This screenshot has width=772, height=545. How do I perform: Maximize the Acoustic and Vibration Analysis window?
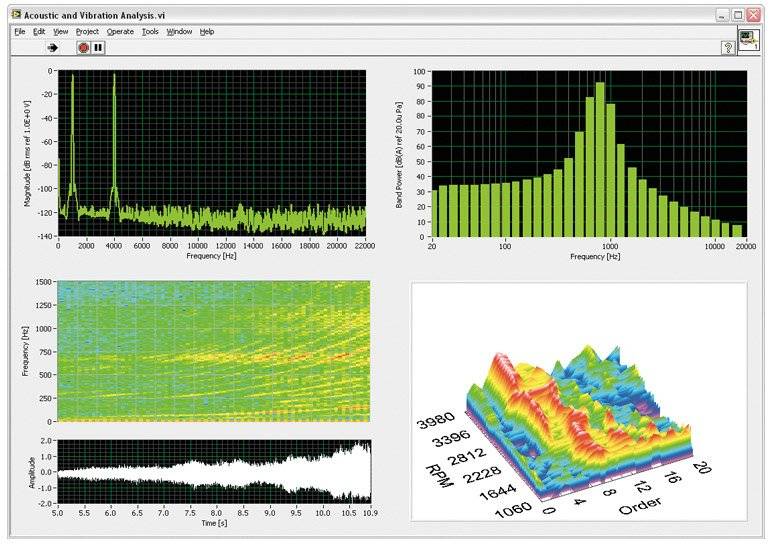coord(738,15)
